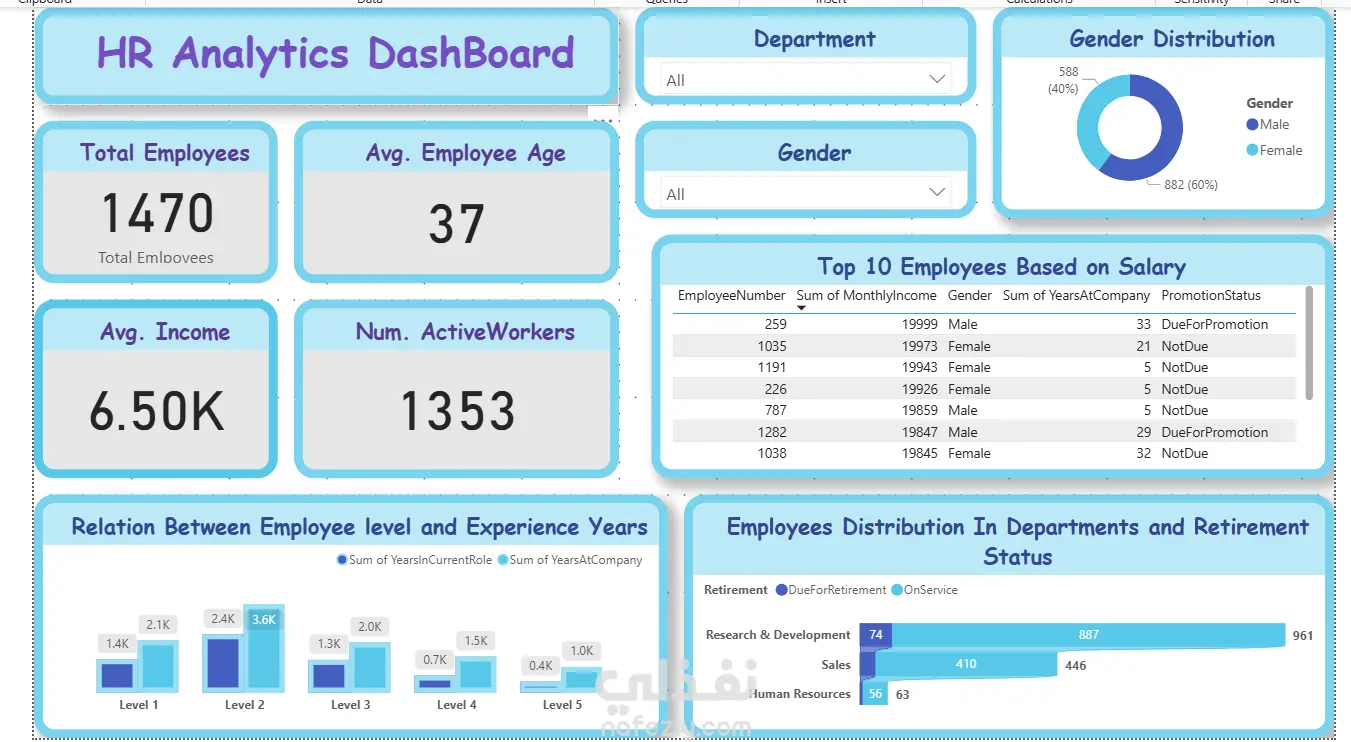Click monthly income cell 19973
This screenshot has height=742, width=1351.
pyautogui.click(x=920, y=346)
